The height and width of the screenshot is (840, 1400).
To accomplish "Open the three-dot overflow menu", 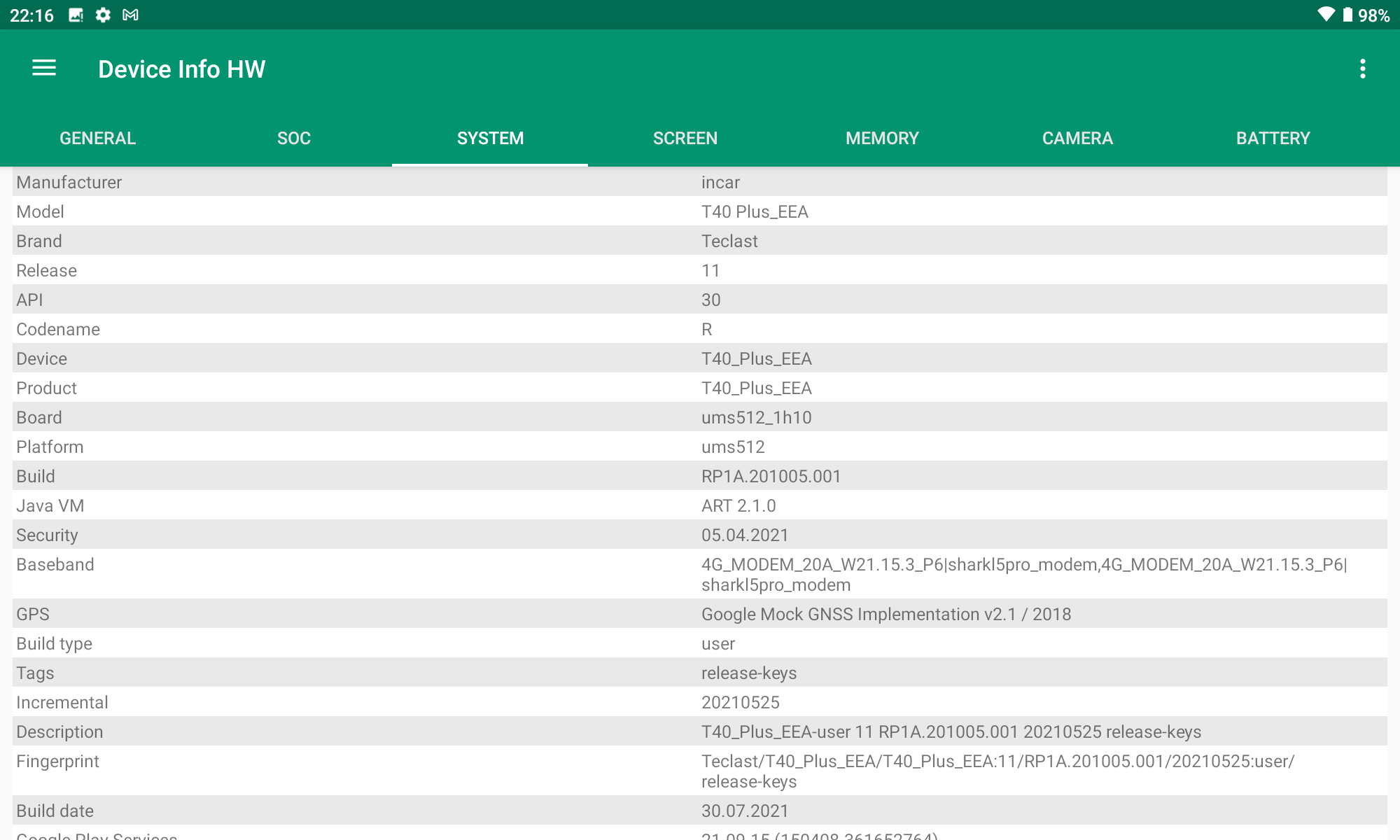I will [x=1362, y=69].
